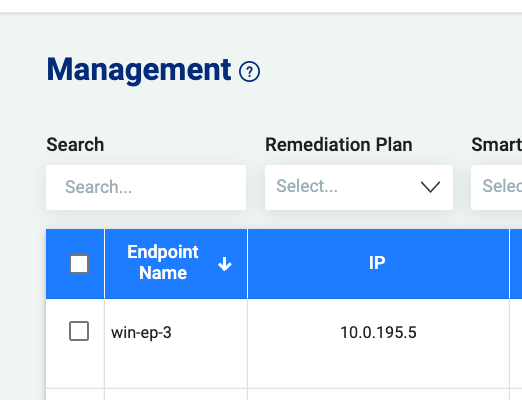Sort by the Endpoint Name column header

[x=163, y=263]
